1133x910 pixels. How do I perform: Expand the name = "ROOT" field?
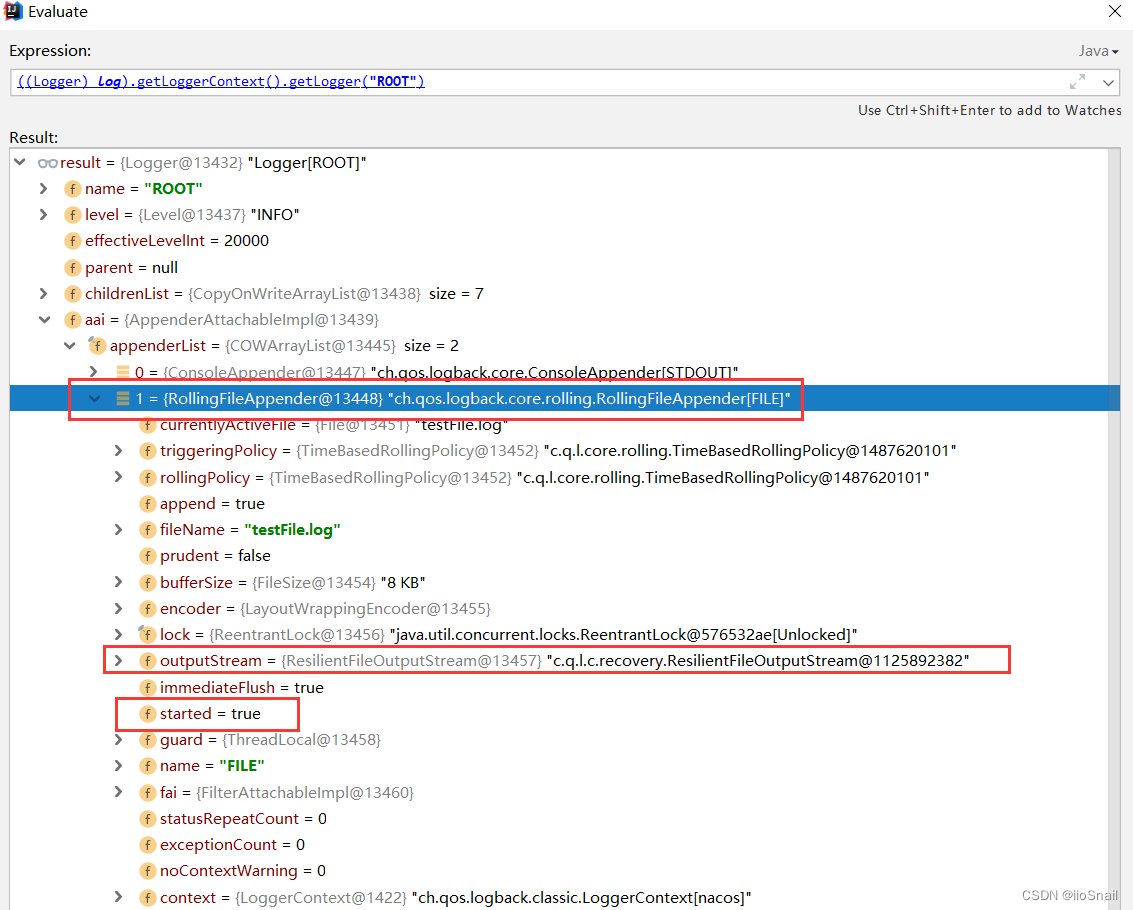(43, 189)
